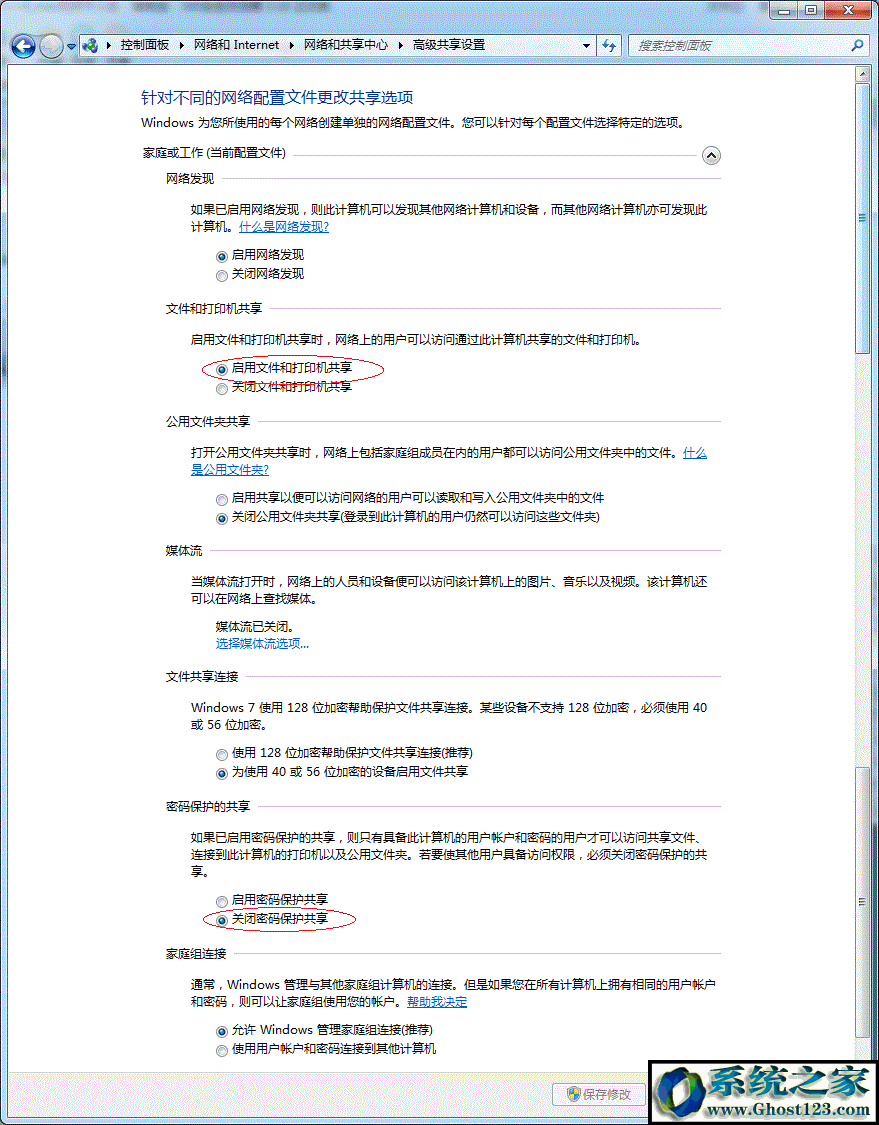Image resolution: width=879 pixels, height=1125 pixels.
Task: Click the 媒体流 section title
Action: [x=184, y=551]
